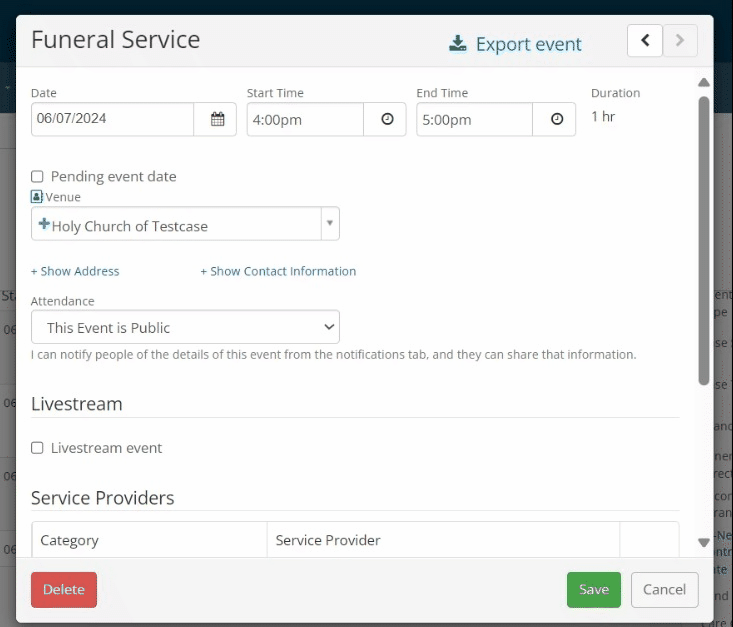Click the Service Providers section heading
This screenshot has width=733, height=627.
pyautogui.click(x=102, y=498)
